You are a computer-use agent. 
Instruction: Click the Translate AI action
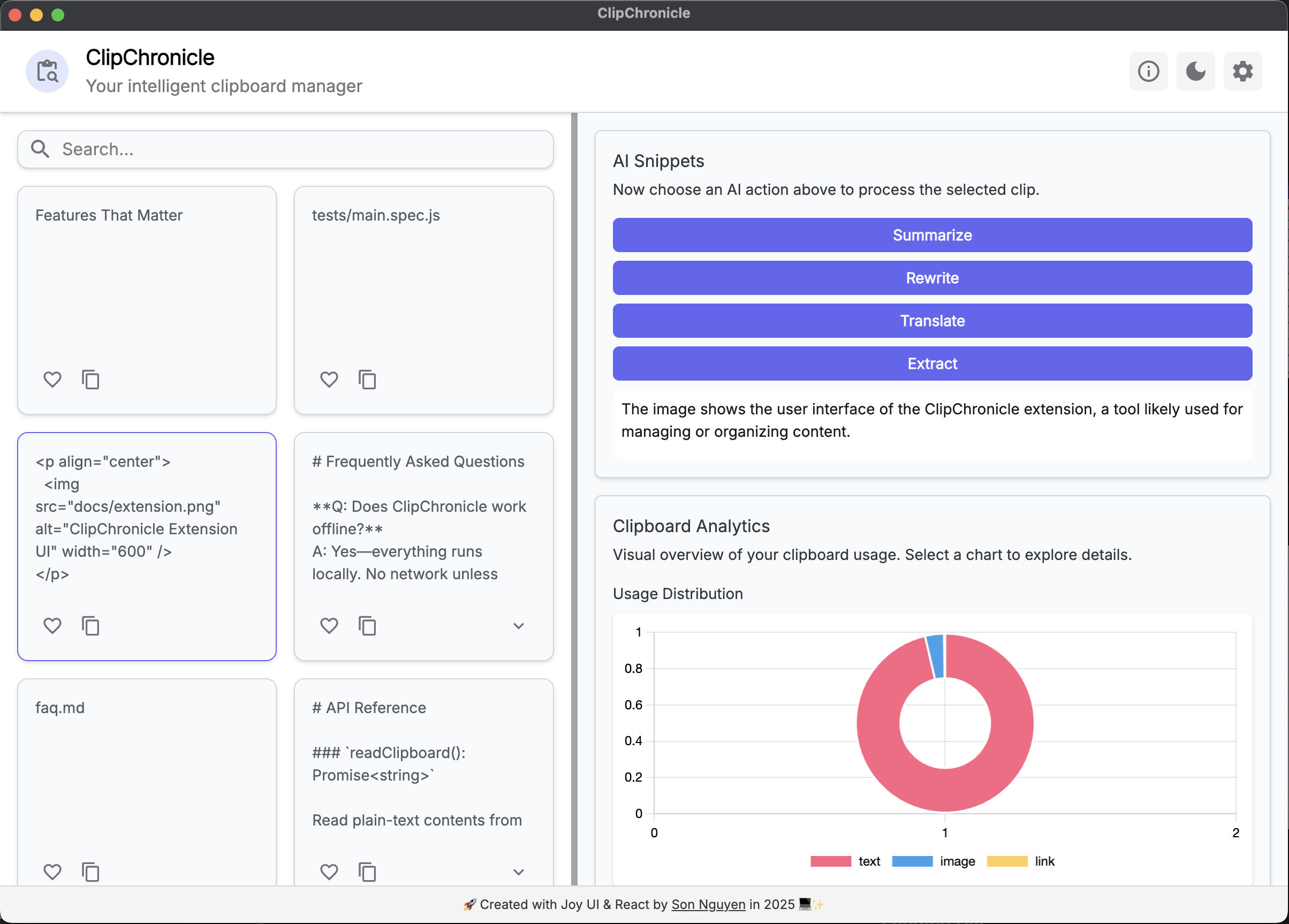[932, 321]
